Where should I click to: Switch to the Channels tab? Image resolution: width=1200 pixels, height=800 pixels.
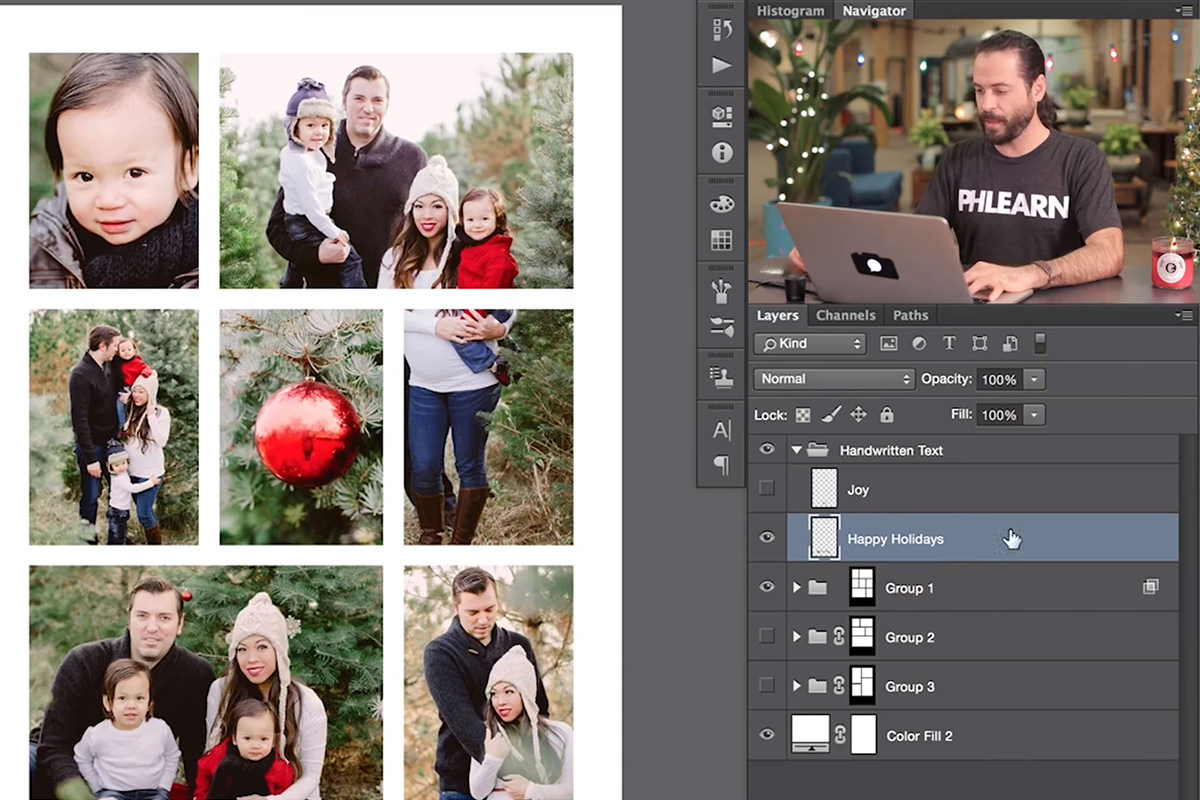(846, 315)
